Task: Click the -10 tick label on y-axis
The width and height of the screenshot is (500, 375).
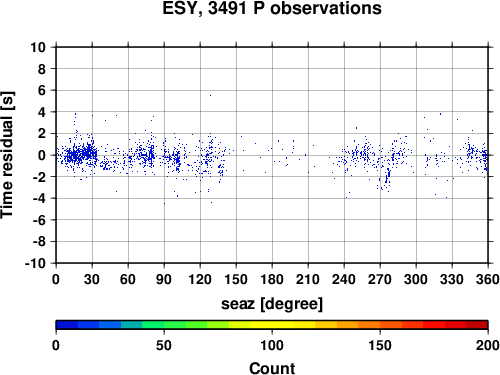Action: point(35,263)
